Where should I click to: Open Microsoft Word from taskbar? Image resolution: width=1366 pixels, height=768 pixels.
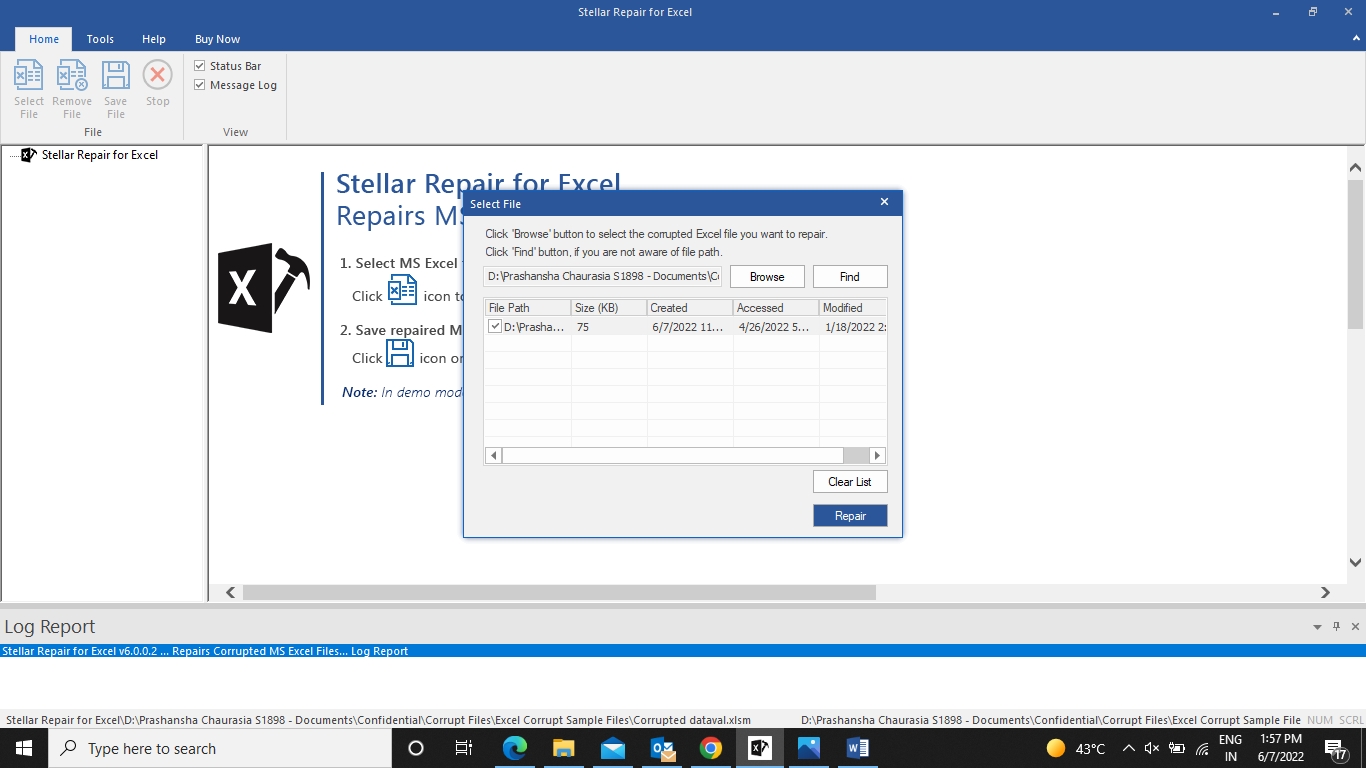coord(858,748)
